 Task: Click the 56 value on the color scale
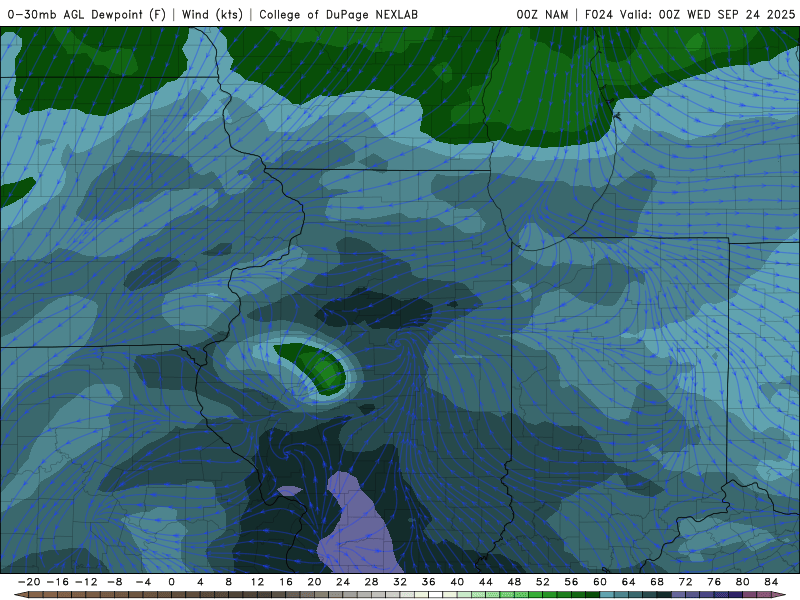pyautogui.click(x=571, y=582)
